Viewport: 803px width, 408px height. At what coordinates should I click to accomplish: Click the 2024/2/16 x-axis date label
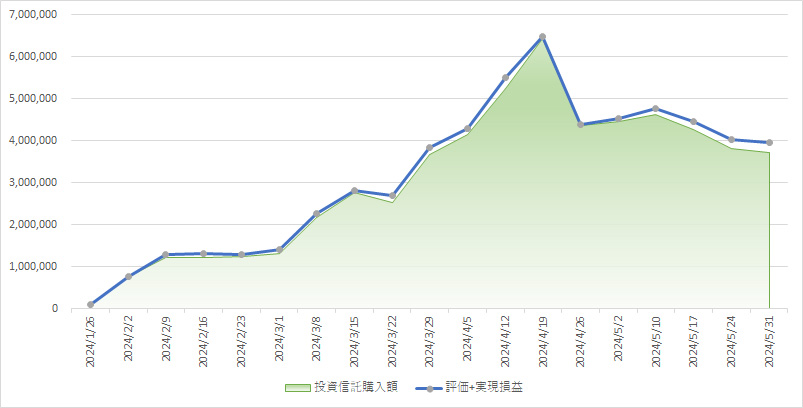click(x=203, y=341)
